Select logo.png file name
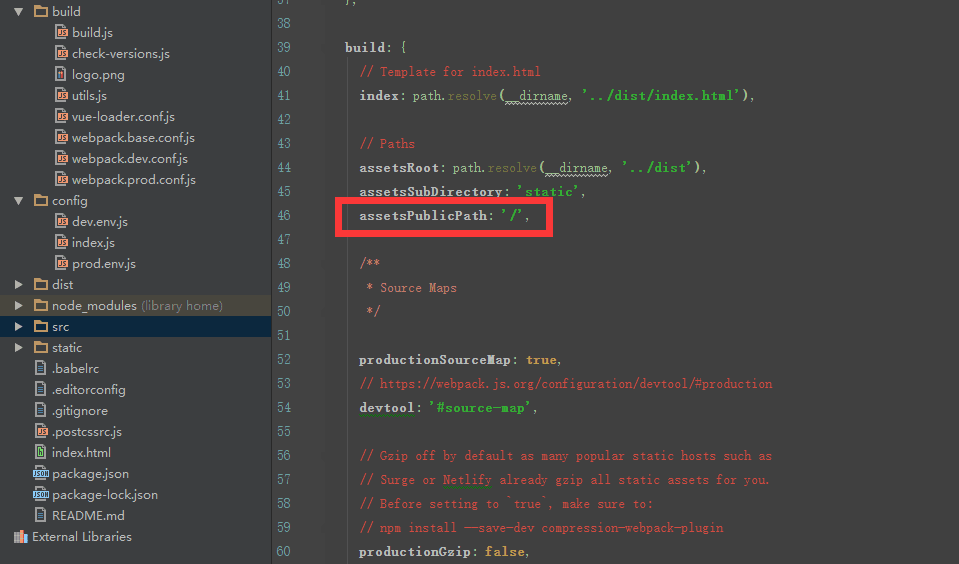Viewport: 959px width, 564px height. [x=98, y=75]
